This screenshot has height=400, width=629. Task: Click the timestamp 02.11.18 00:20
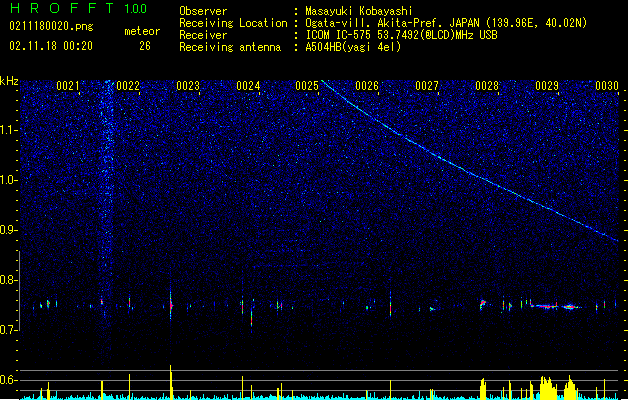coord(51,46)
